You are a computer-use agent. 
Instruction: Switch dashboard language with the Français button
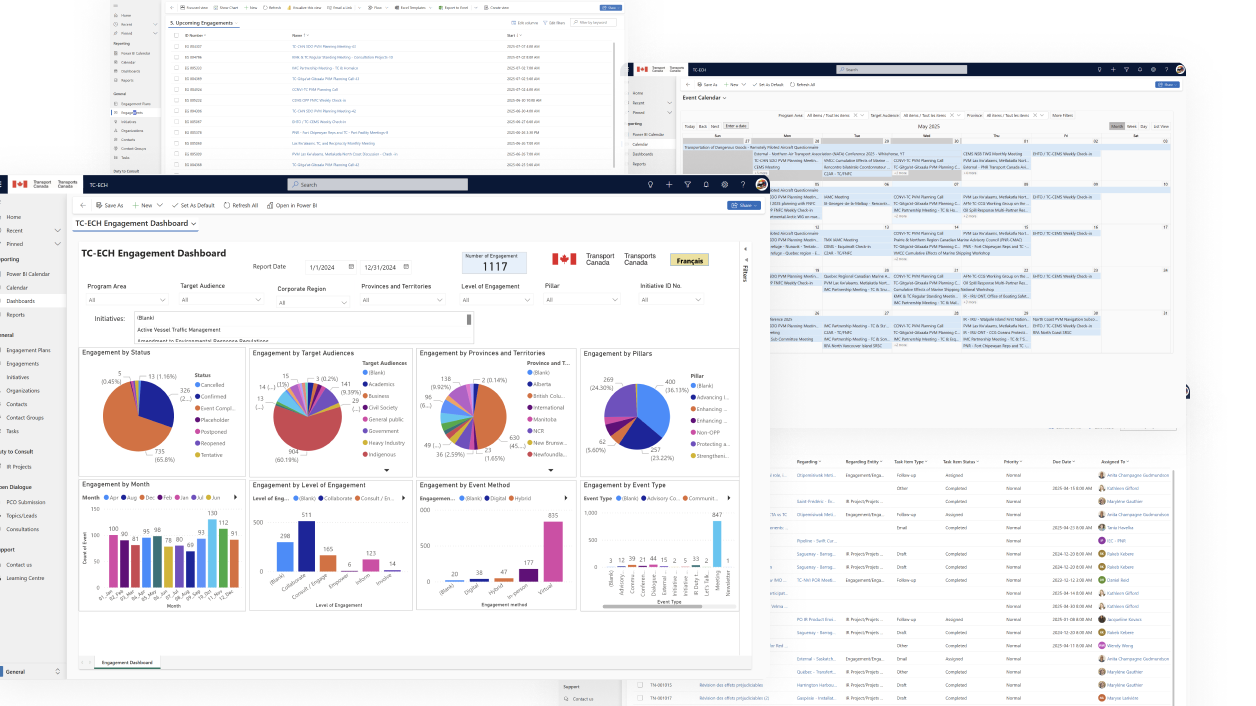pos(689,260)
